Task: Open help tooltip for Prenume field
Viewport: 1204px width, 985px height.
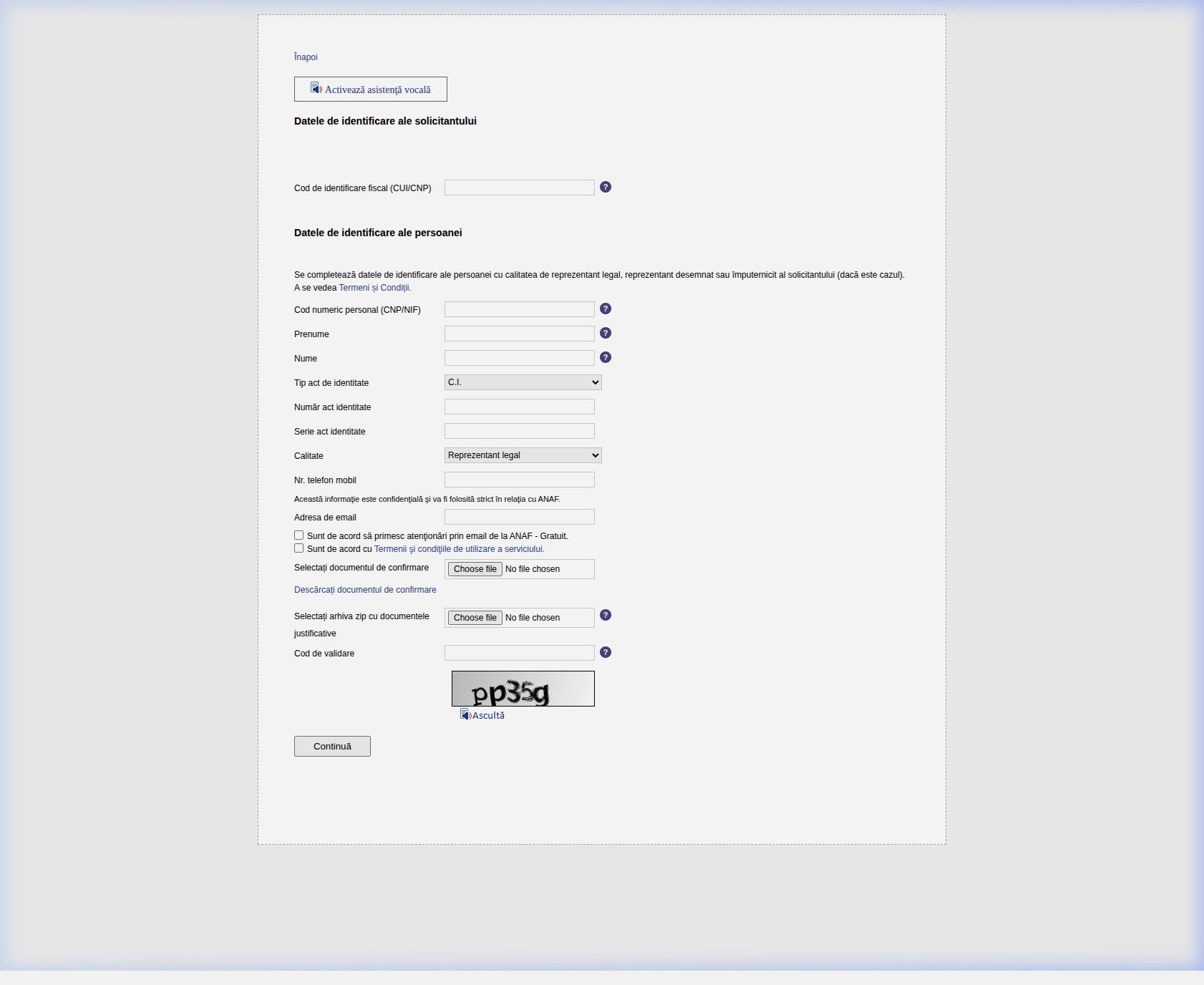Action: click(606, 333)
